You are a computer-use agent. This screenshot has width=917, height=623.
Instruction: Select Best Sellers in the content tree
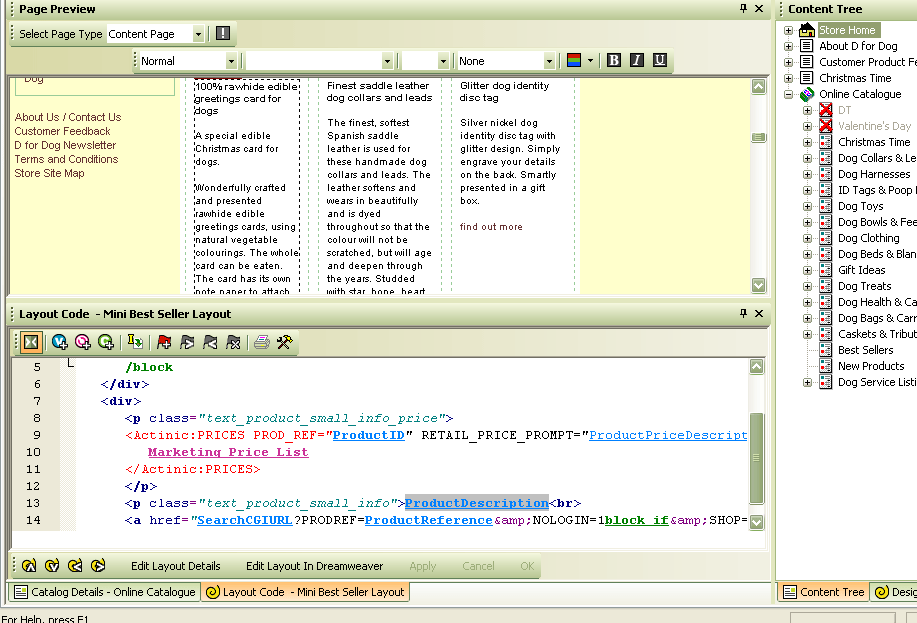pos(865,350)
